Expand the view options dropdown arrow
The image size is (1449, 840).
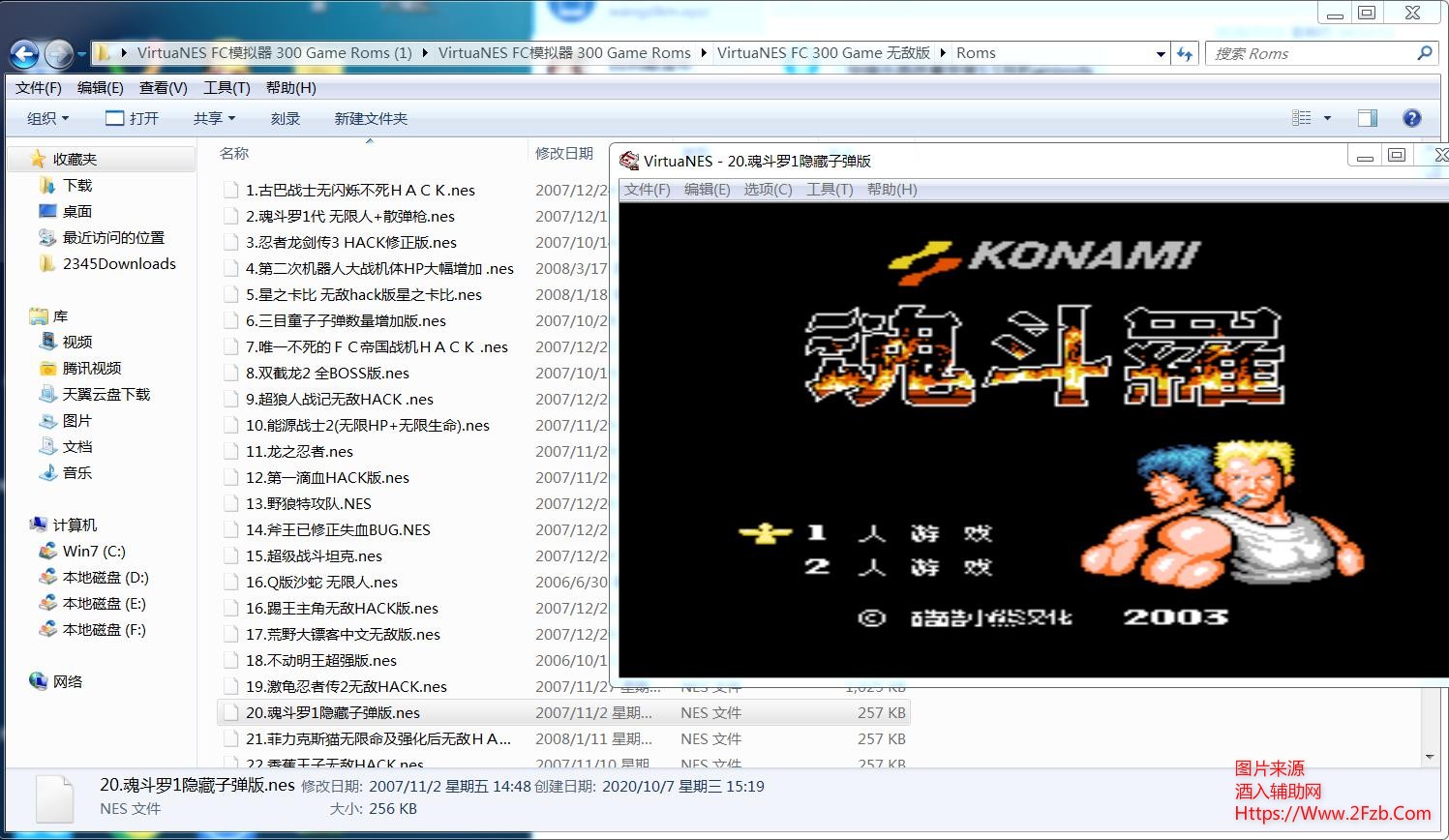[1327, 118]
